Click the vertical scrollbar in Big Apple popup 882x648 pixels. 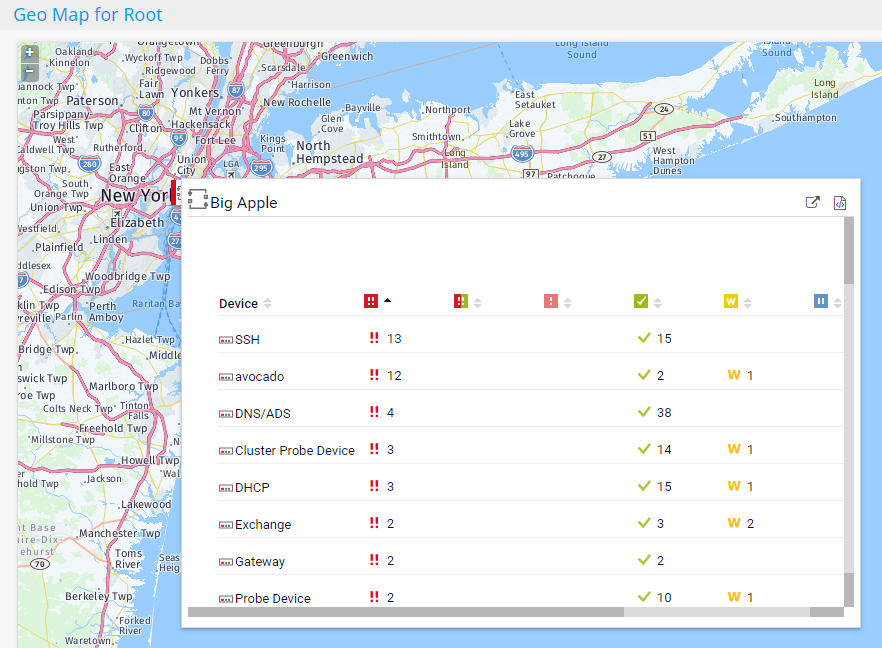(849, 250)
